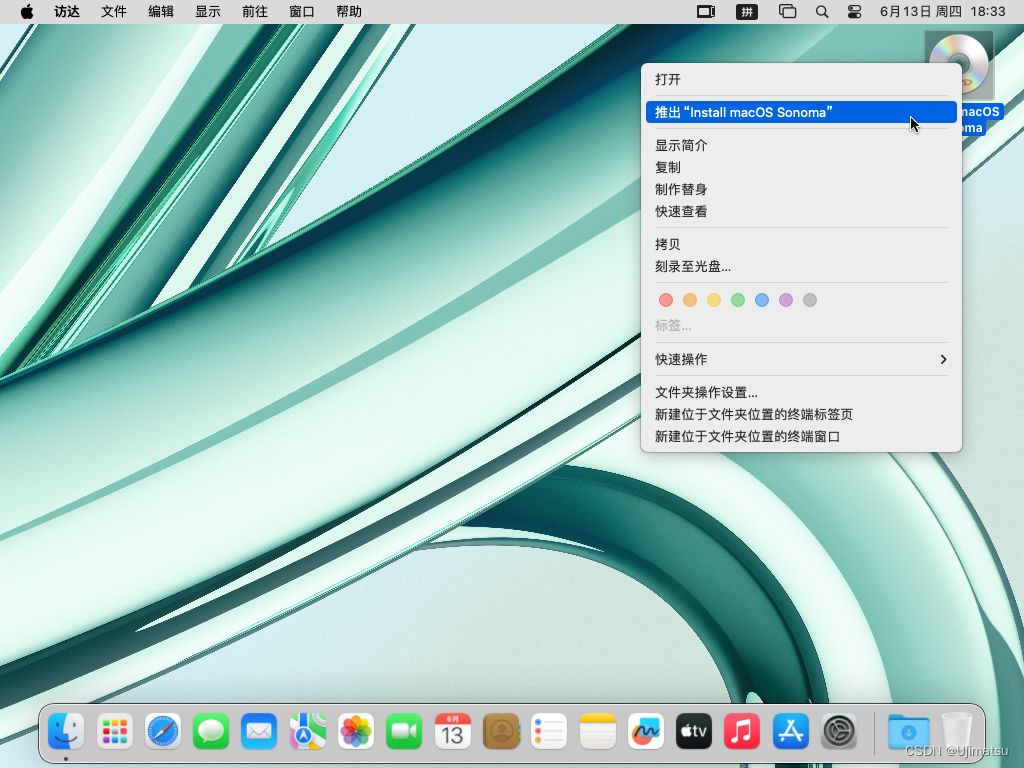
Task: Apply the yellow tag color
Action: pyautogui.click(x=714, y=300)
